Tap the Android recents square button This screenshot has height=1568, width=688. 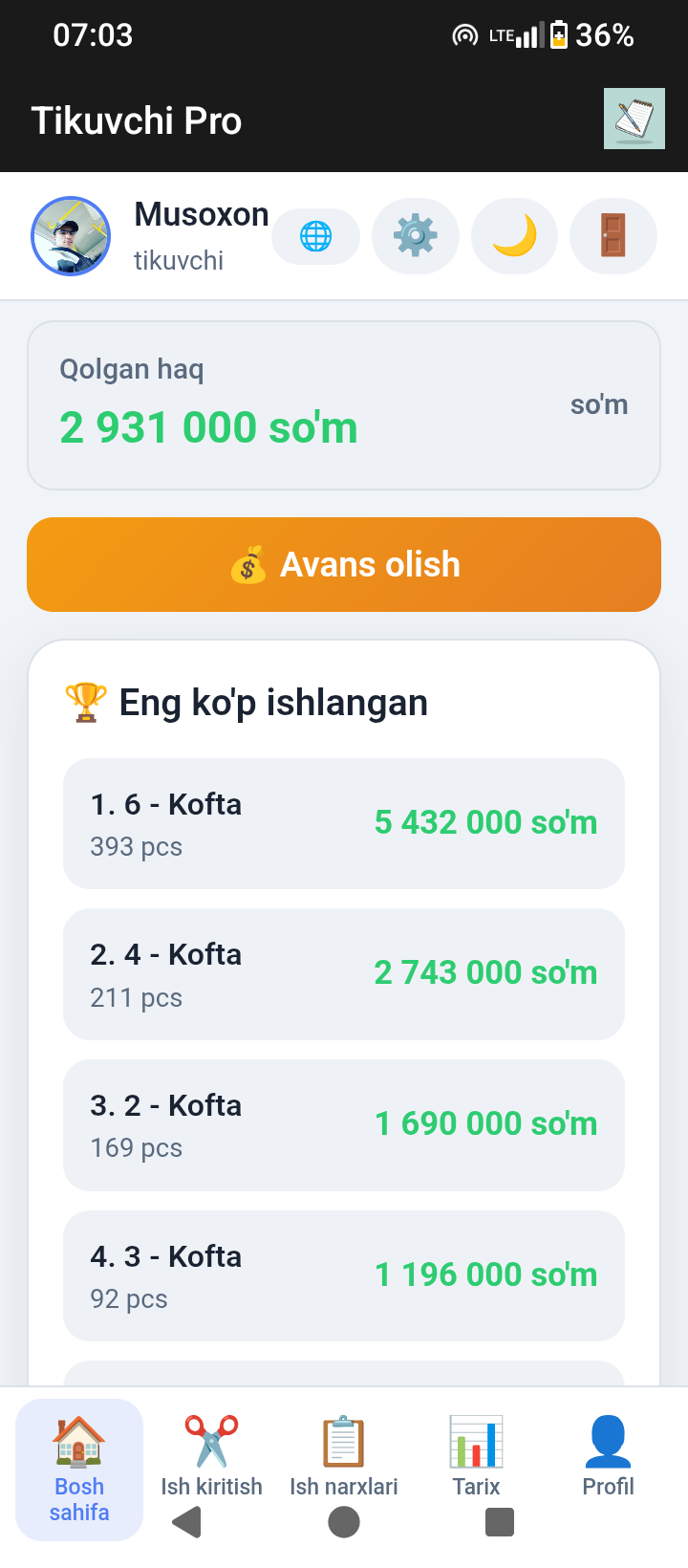(x=500, y=1521)
